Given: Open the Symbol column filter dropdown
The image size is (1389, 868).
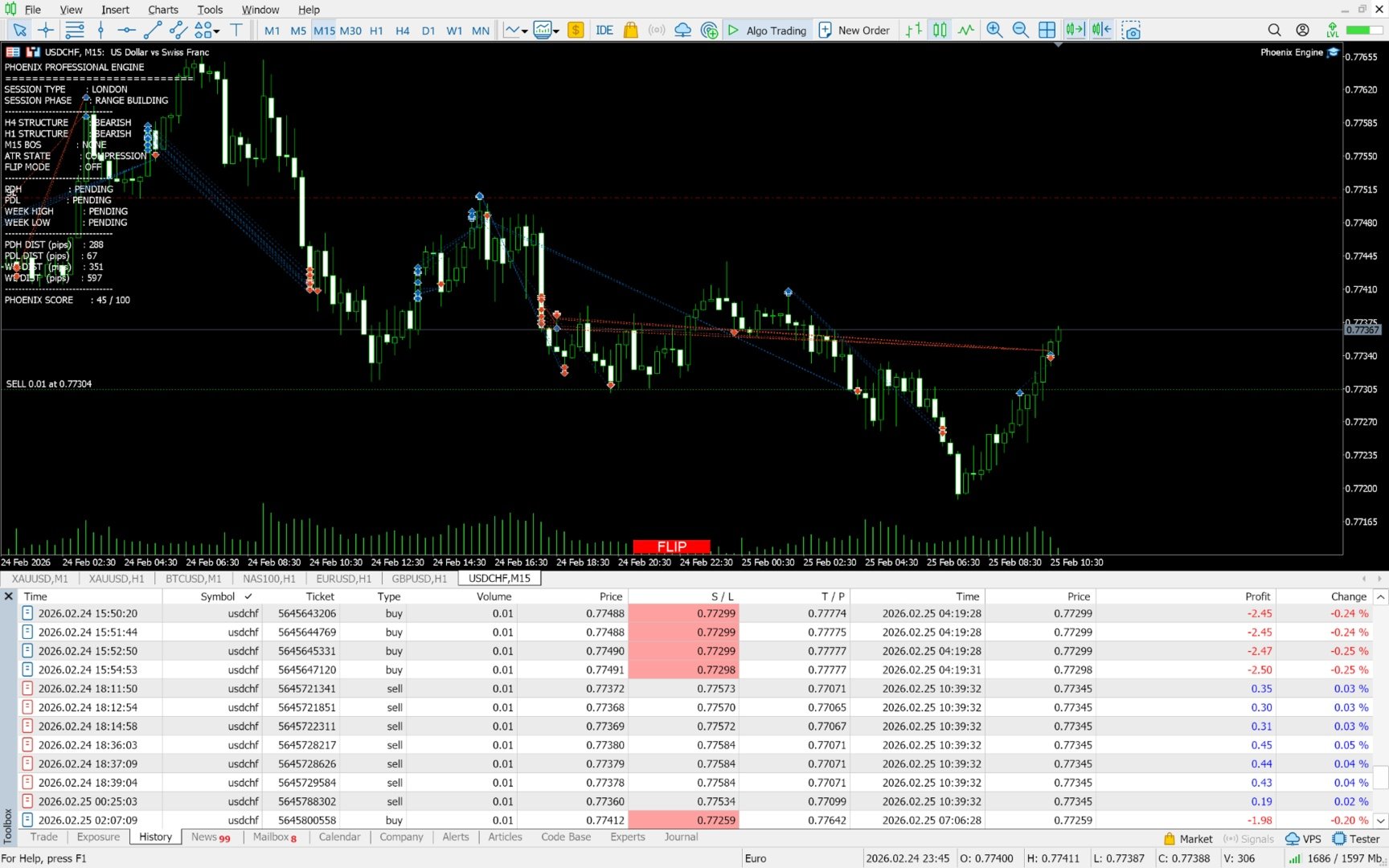Looking at the screenshot, I should tap(248, 596).
